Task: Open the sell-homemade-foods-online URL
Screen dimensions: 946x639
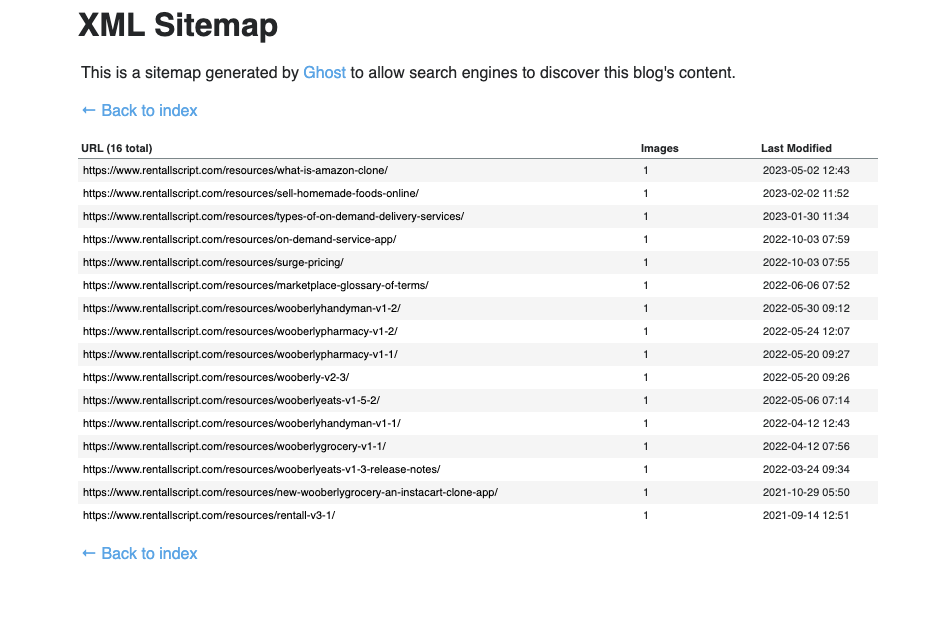Action: coord(250,193)
